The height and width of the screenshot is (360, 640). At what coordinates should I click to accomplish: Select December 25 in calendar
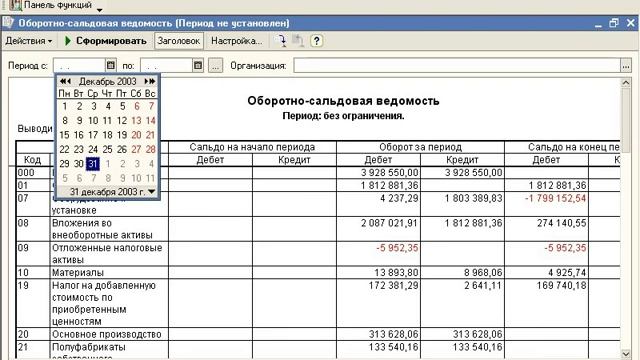pos(107,149)
